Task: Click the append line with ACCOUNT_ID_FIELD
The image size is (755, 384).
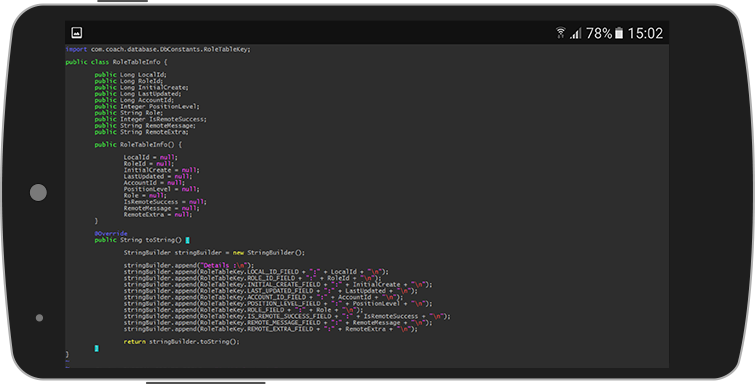Action: coord(263,297)
